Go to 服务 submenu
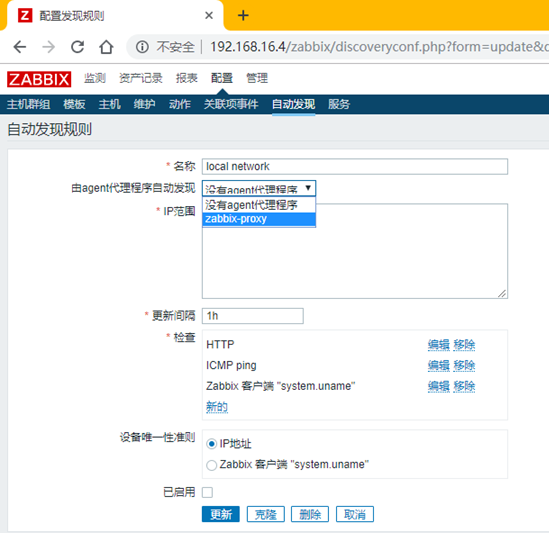The height and width of the screenshot is (533, 549). coord(339,104)
